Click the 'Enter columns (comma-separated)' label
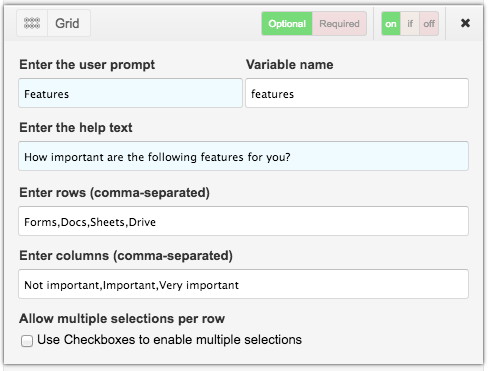 pos(126,255)
